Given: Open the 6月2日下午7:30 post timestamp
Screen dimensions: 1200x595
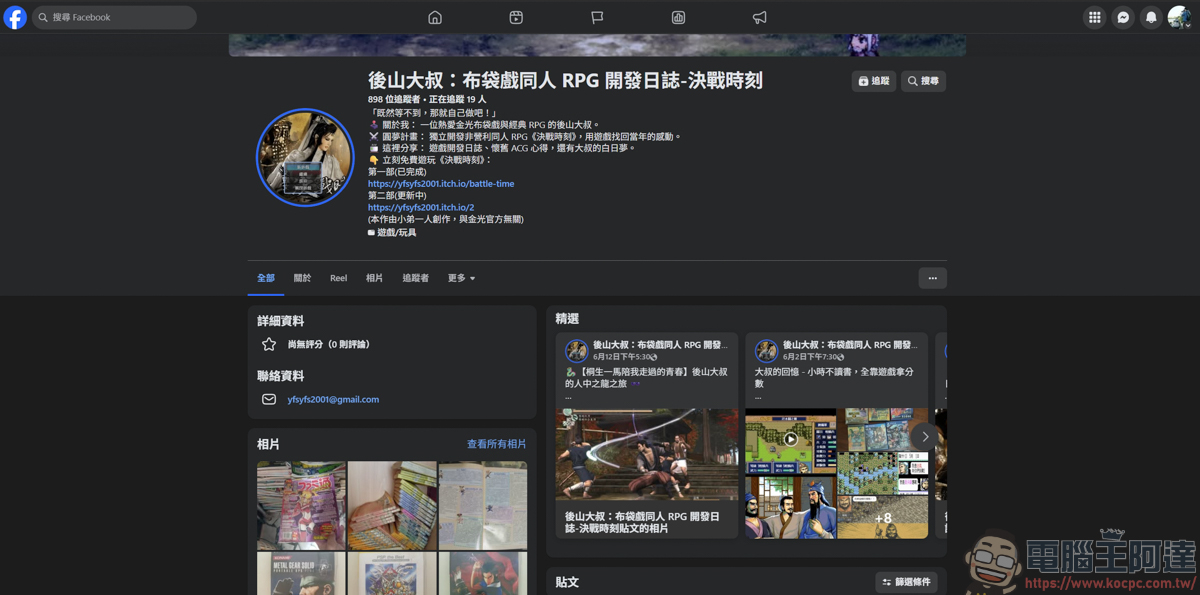Looking at the screenshot, I should (x=811, y=357).
